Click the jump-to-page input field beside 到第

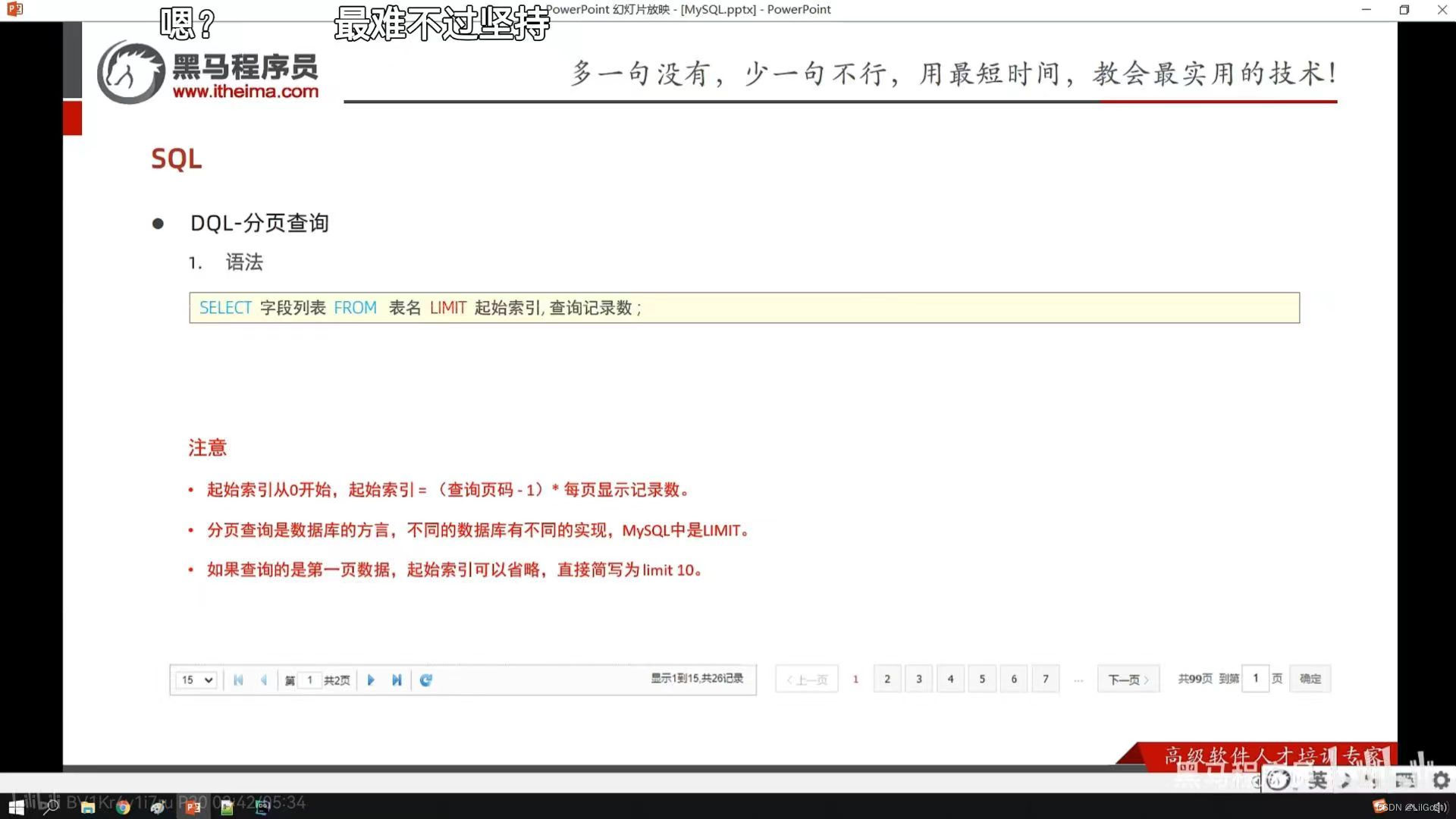pos(1255,678)
